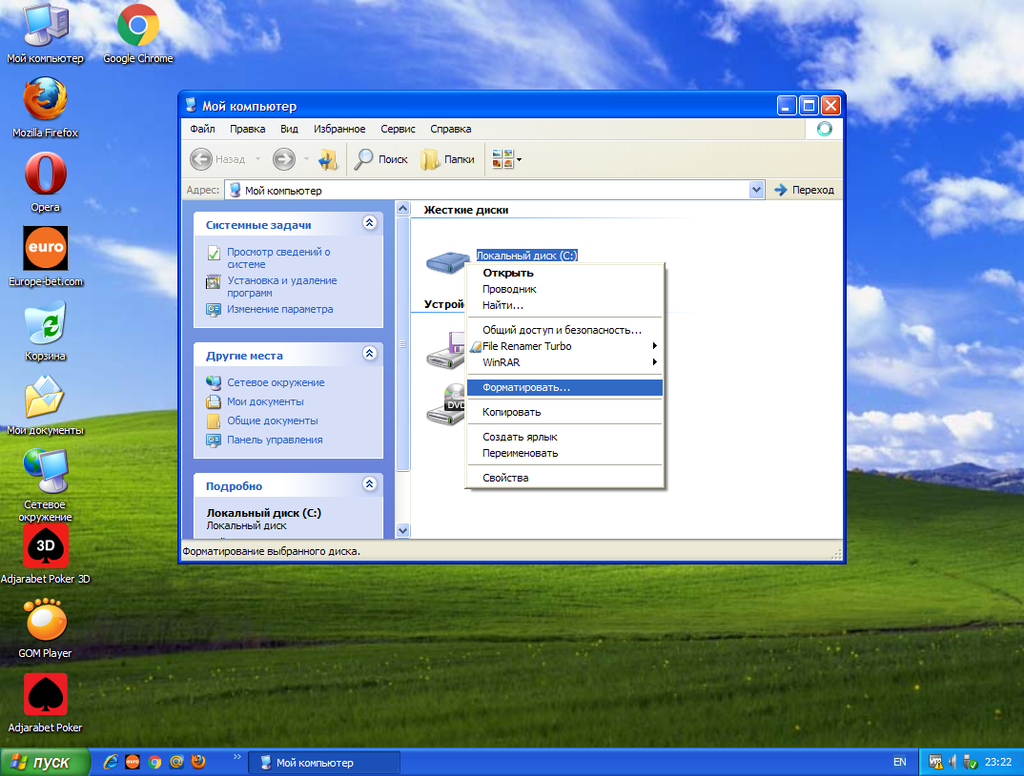Click Просмотр сведений о системе link
1024x776 pixels.
[279, 258]
